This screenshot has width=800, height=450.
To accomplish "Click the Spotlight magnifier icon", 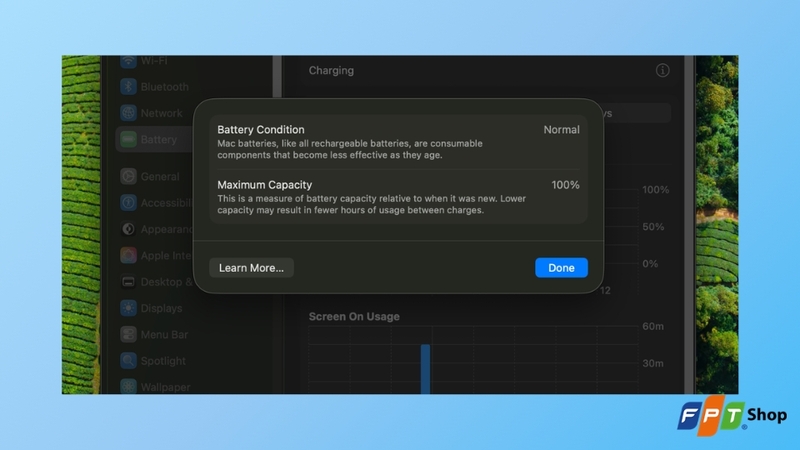I will coord(129,361).
